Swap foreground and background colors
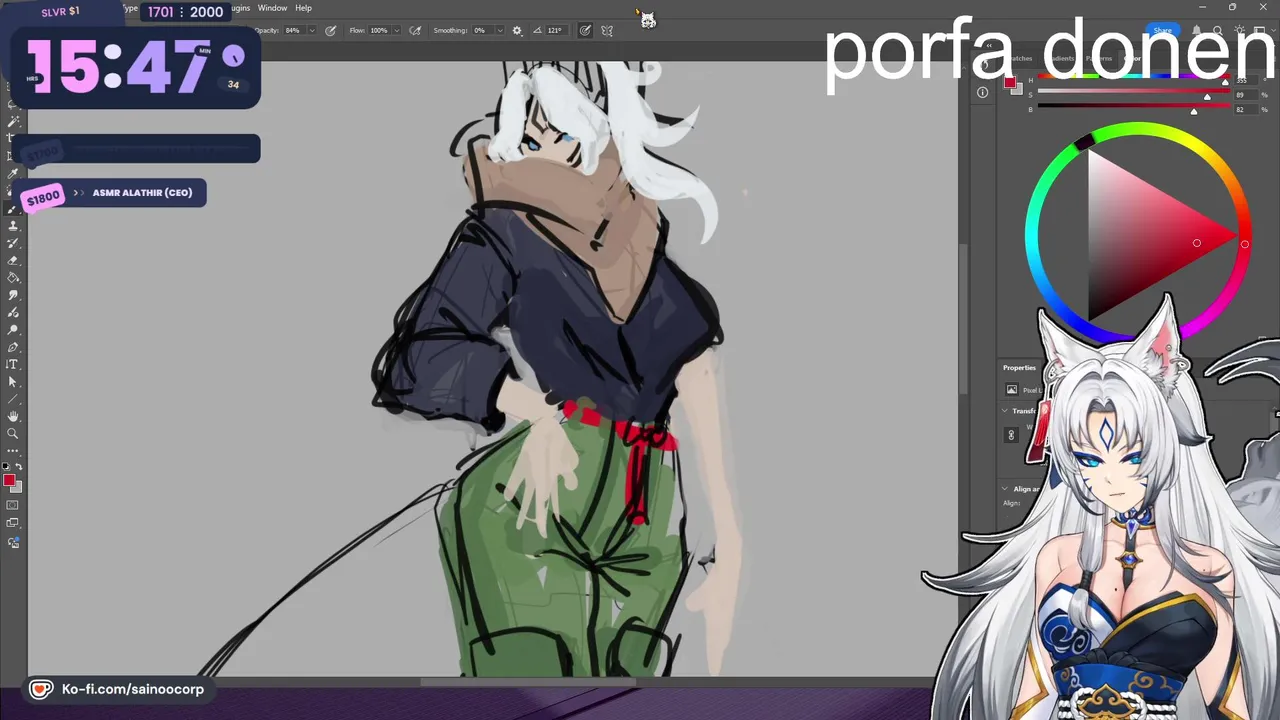This screenshot has width=1280, height=720. tap(18, 467)
